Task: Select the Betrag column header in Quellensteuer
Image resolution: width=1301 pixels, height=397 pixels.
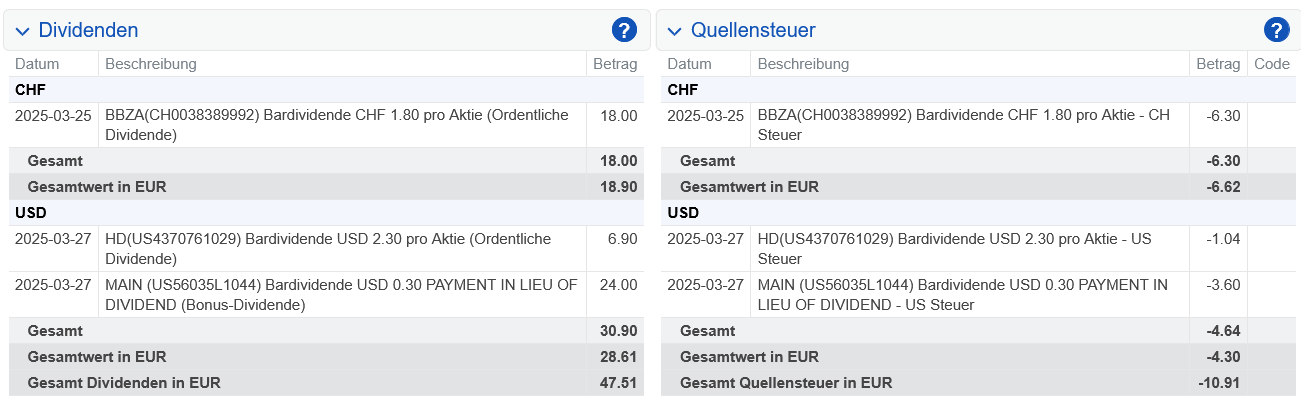Action: 1217,64
